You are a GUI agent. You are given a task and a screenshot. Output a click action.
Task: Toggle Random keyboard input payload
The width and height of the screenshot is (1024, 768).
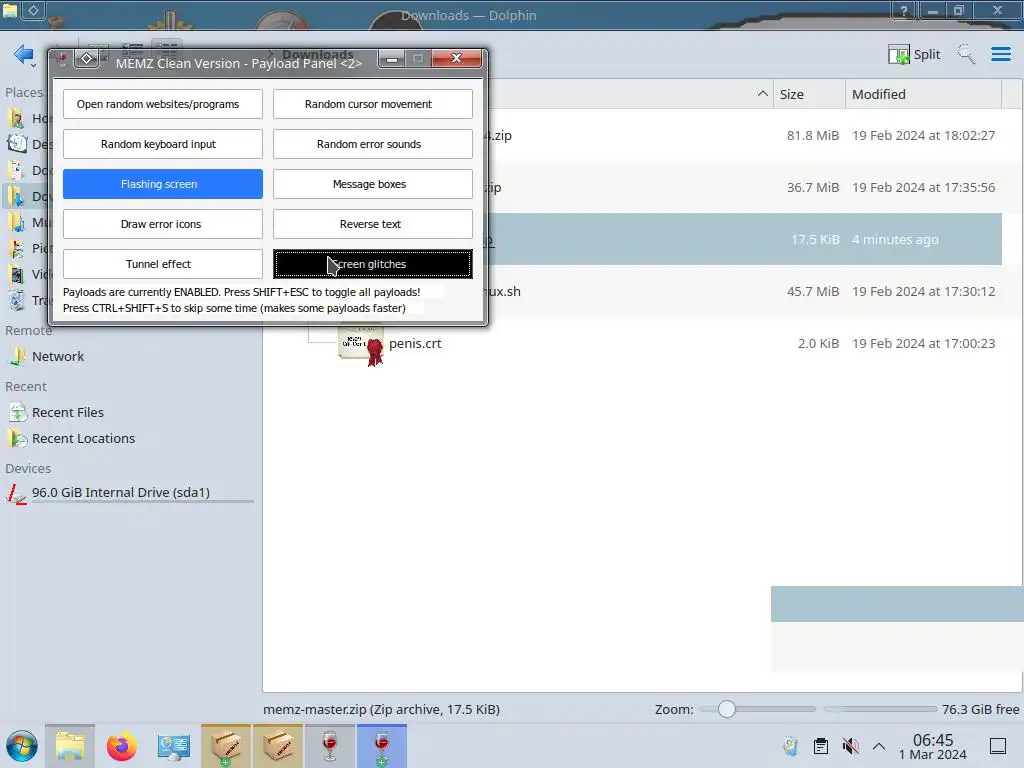click(x=163, y=144)
